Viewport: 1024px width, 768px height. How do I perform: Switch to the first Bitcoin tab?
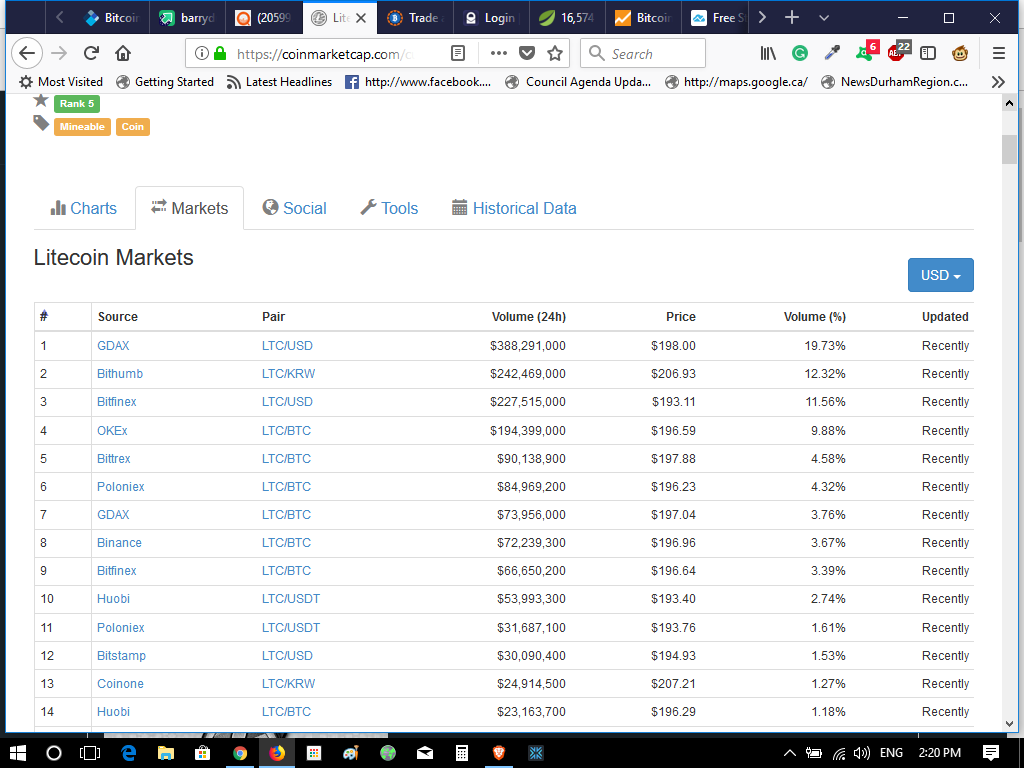112,18
